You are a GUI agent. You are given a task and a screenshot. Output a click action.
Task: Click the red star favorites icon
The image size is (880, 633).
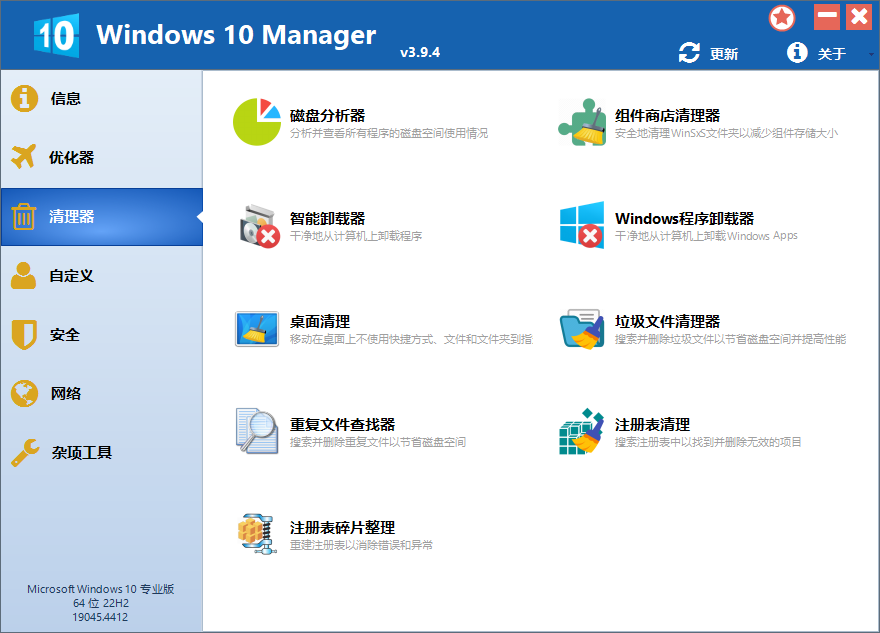tap(782, 17)
